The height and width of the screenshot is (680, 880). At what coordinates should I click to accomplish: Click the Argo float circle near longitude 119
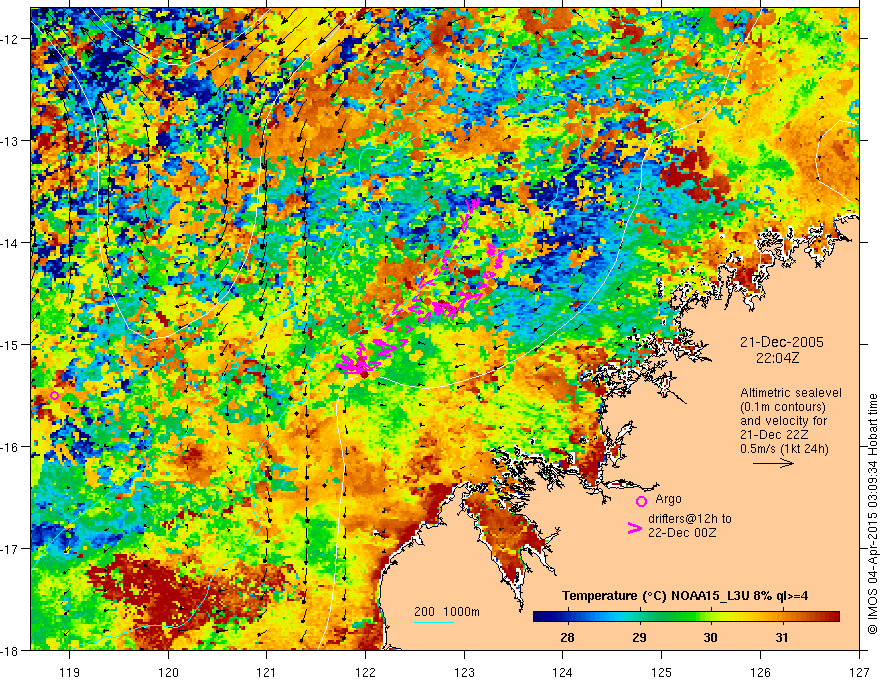point(54,396)
